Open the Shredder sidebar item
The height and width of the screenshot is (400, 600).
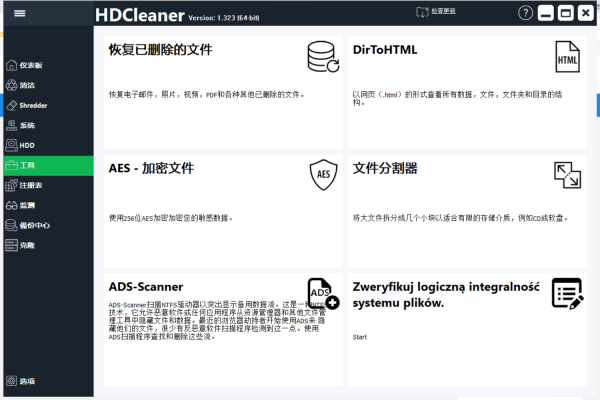tap(48, 105)
